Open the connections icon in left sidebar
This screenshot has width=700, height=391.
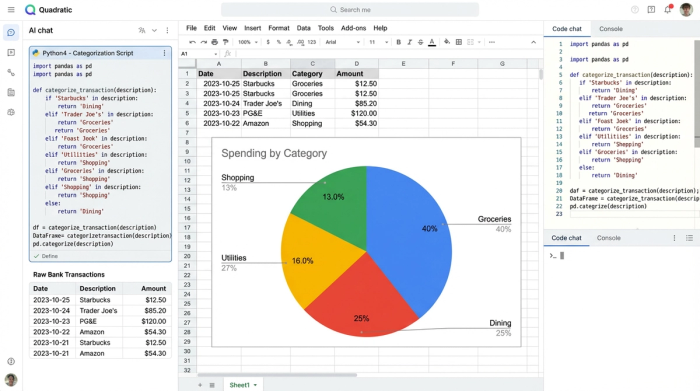click(11, 72)
